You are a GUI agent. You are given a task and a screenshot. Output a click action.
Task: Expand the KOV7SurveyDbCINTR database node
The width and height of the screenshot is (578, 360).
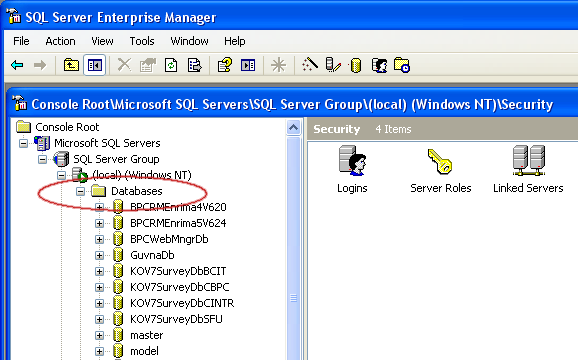tap(99, 304)
